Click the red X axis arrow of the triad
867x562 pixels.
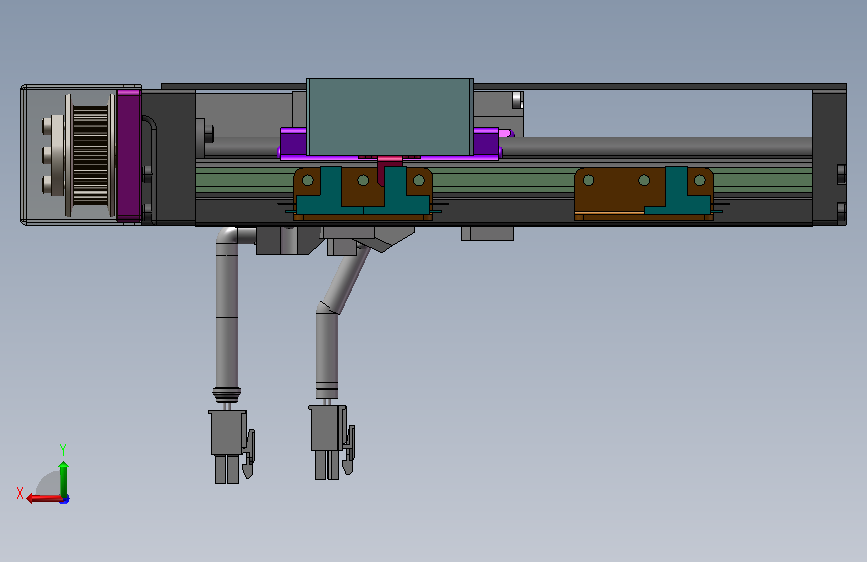pos(44,499)
